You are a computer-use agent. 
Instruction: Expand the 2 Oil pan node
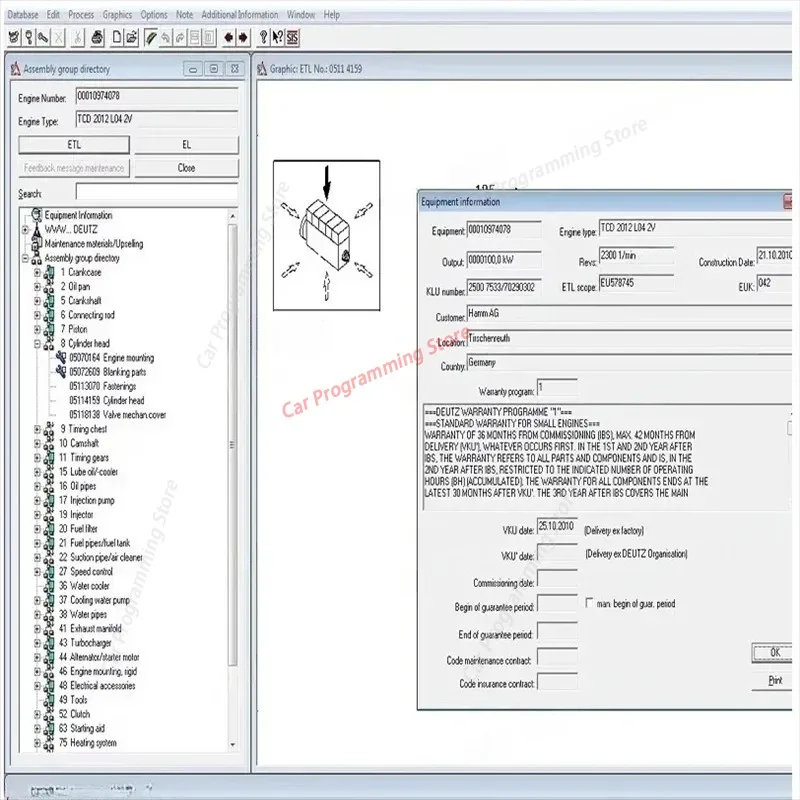[x=37, y=287]
